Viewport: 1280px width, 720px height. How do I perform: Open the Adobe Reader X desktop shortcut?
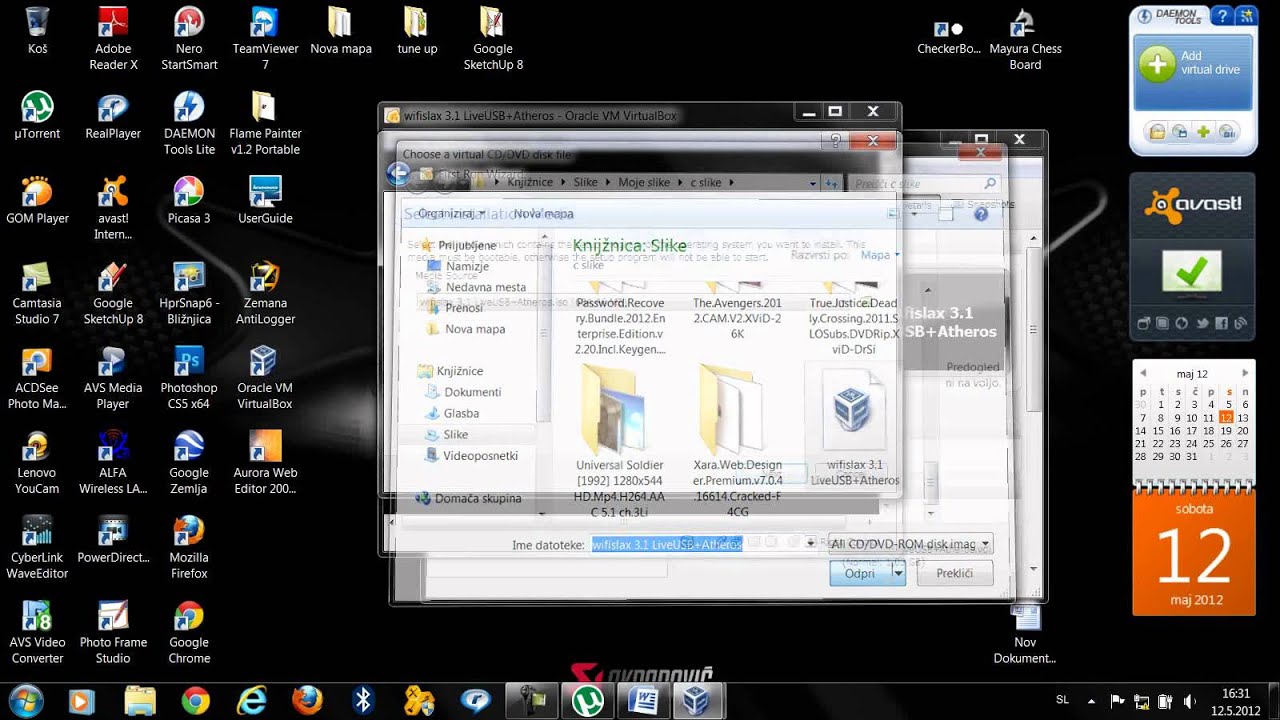[x=113, y=38]
